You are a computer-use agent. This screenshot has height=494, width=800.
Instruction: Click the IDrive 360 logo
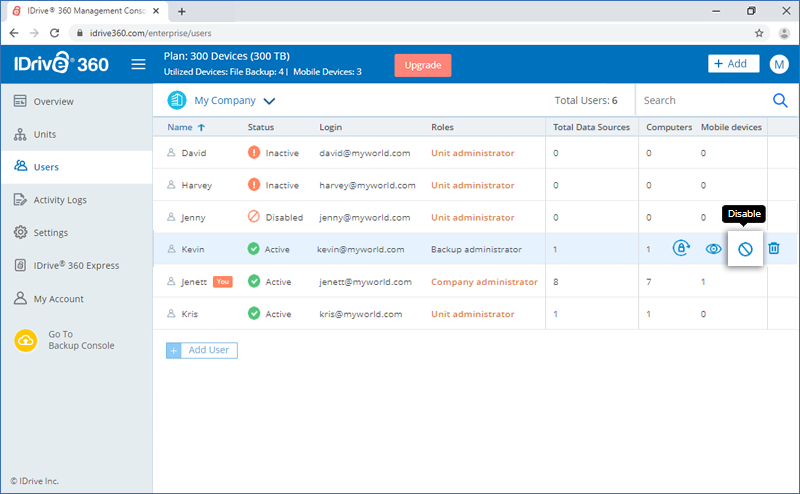tap(61, 64)
